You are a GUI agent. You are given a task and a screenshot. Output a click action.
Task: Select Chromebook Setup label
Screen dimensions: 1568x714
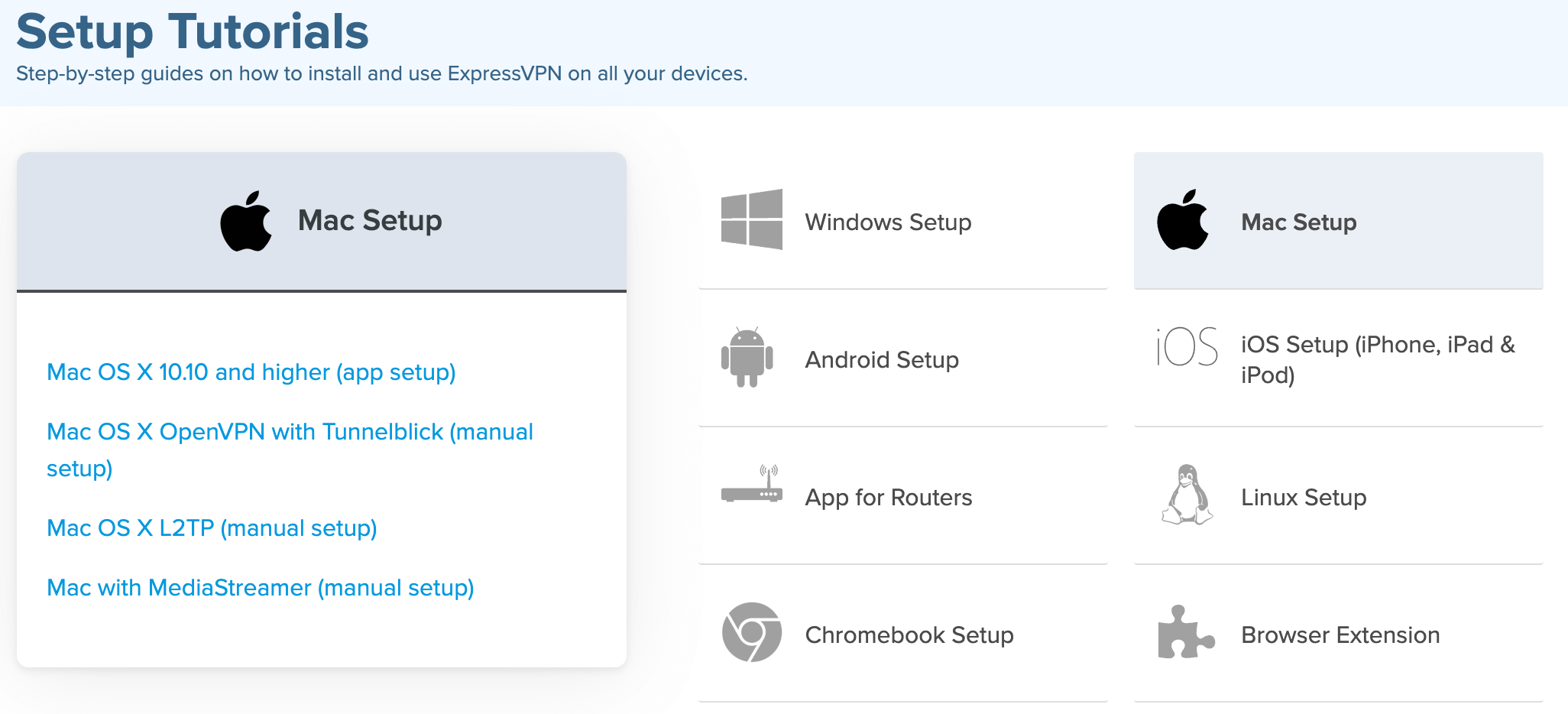pyautogui.click(x=909, y=635)
